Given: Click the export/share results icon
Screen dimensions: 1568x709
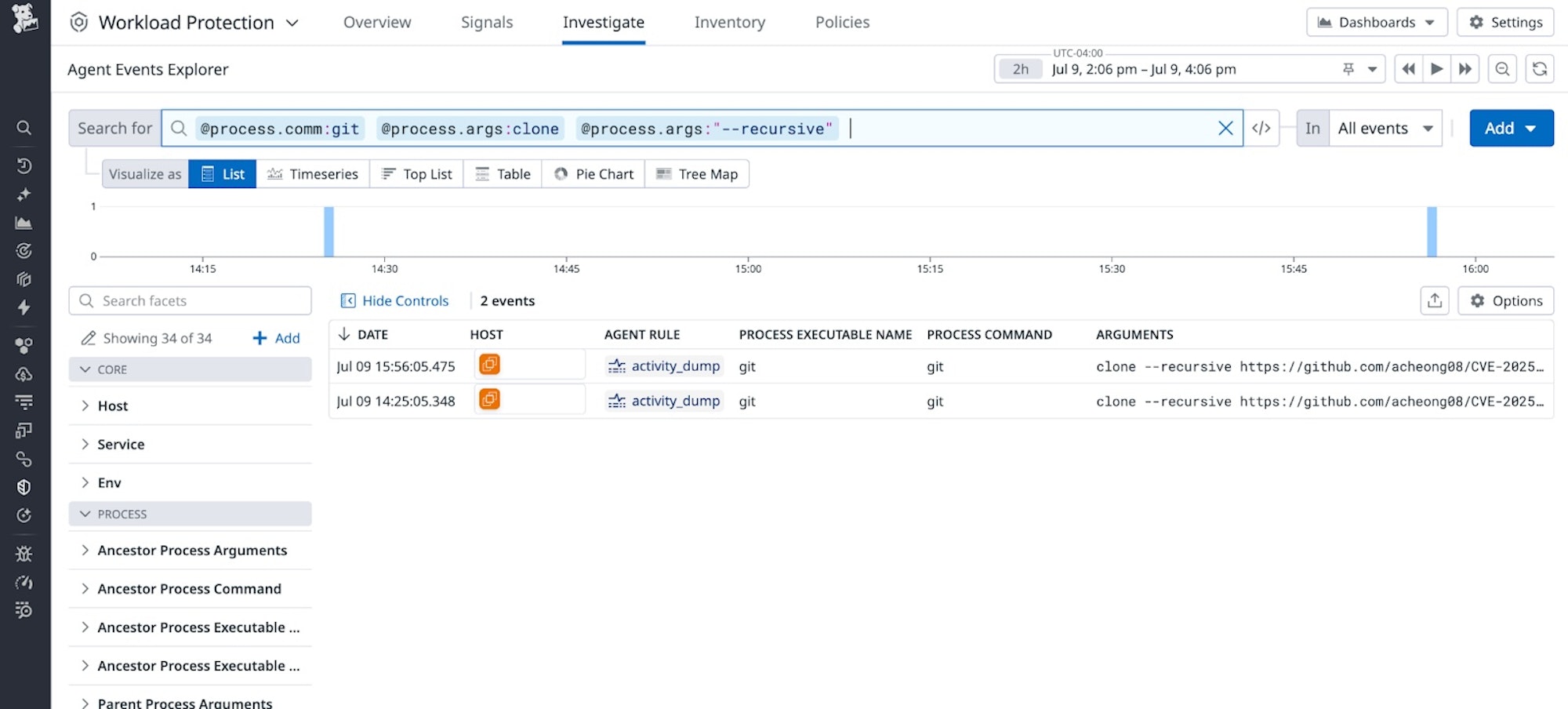Looking at the screenshot, I should coord(1435,301).
